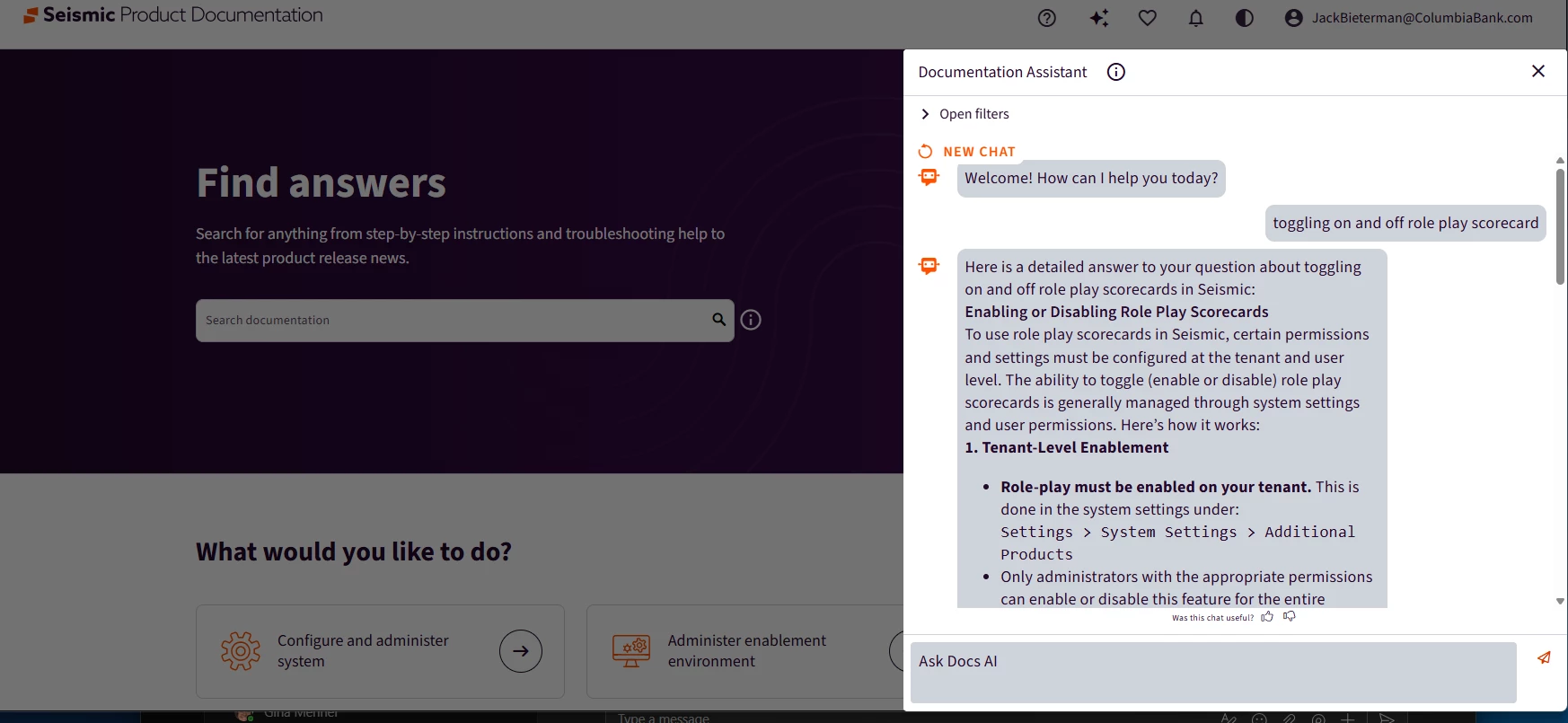Rate the chat with thumbs up
Viewport: 1568px width, 723px height.
pos(1267,617)
